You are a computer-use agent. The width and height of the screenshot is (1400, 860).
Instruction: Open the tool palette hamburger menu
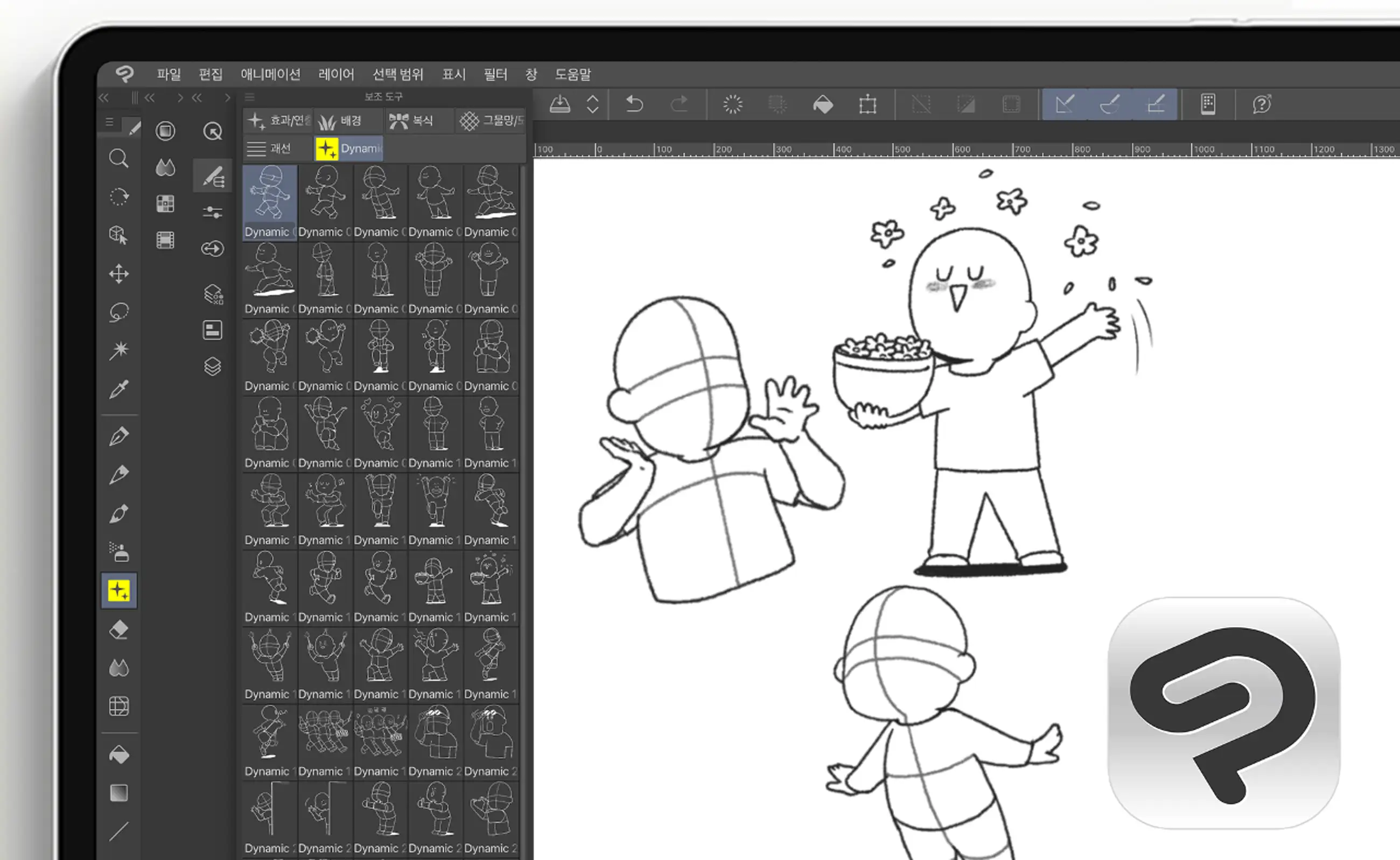pyautogui.click(x=109, y=122)
